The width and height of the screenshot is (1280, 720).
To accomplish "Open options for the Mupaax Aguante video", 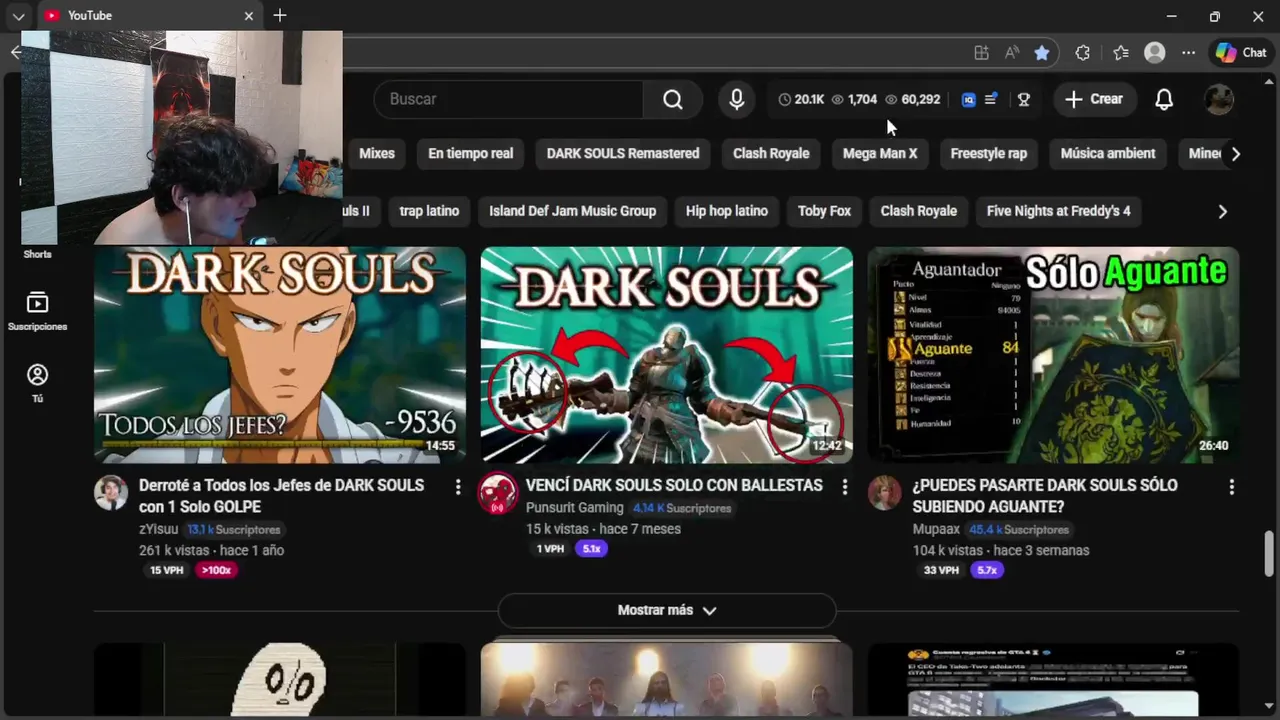I will (1231, 487).
